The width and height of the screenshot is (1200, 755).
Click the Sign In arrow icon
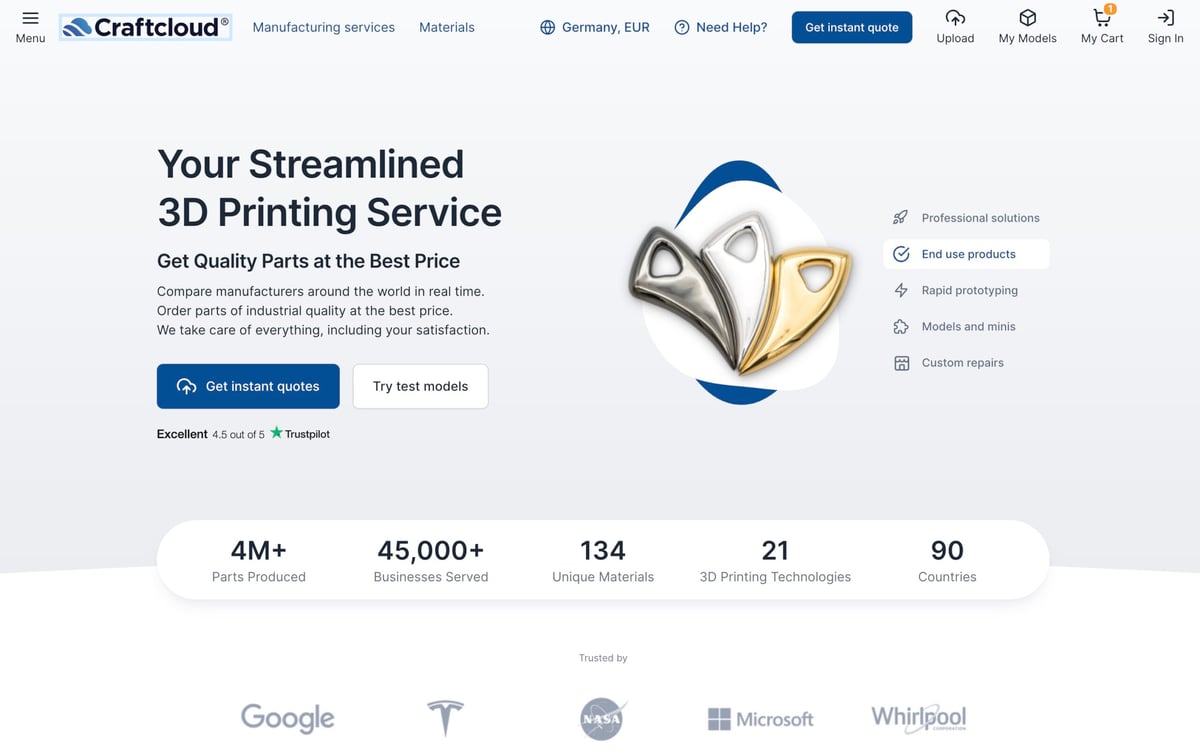(1165, 18)
